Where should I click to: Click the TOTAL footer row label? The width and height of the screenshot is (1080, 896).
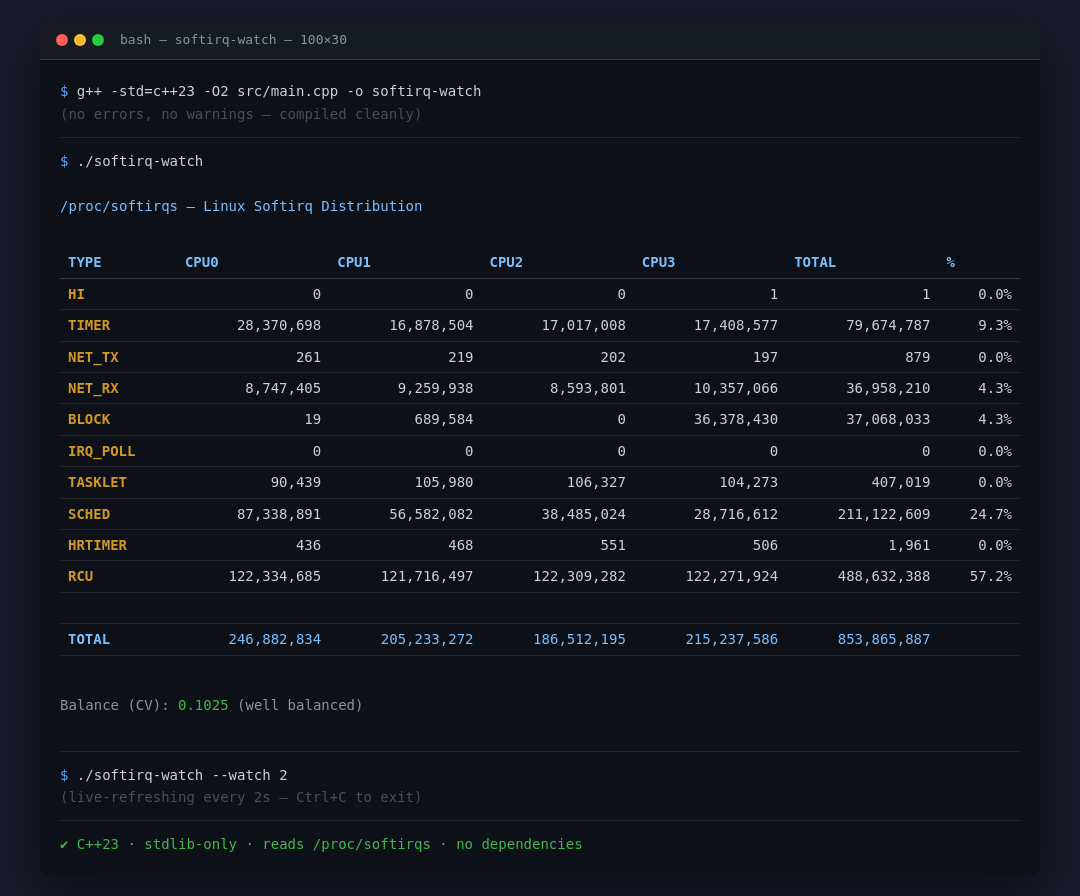point(89,639)
